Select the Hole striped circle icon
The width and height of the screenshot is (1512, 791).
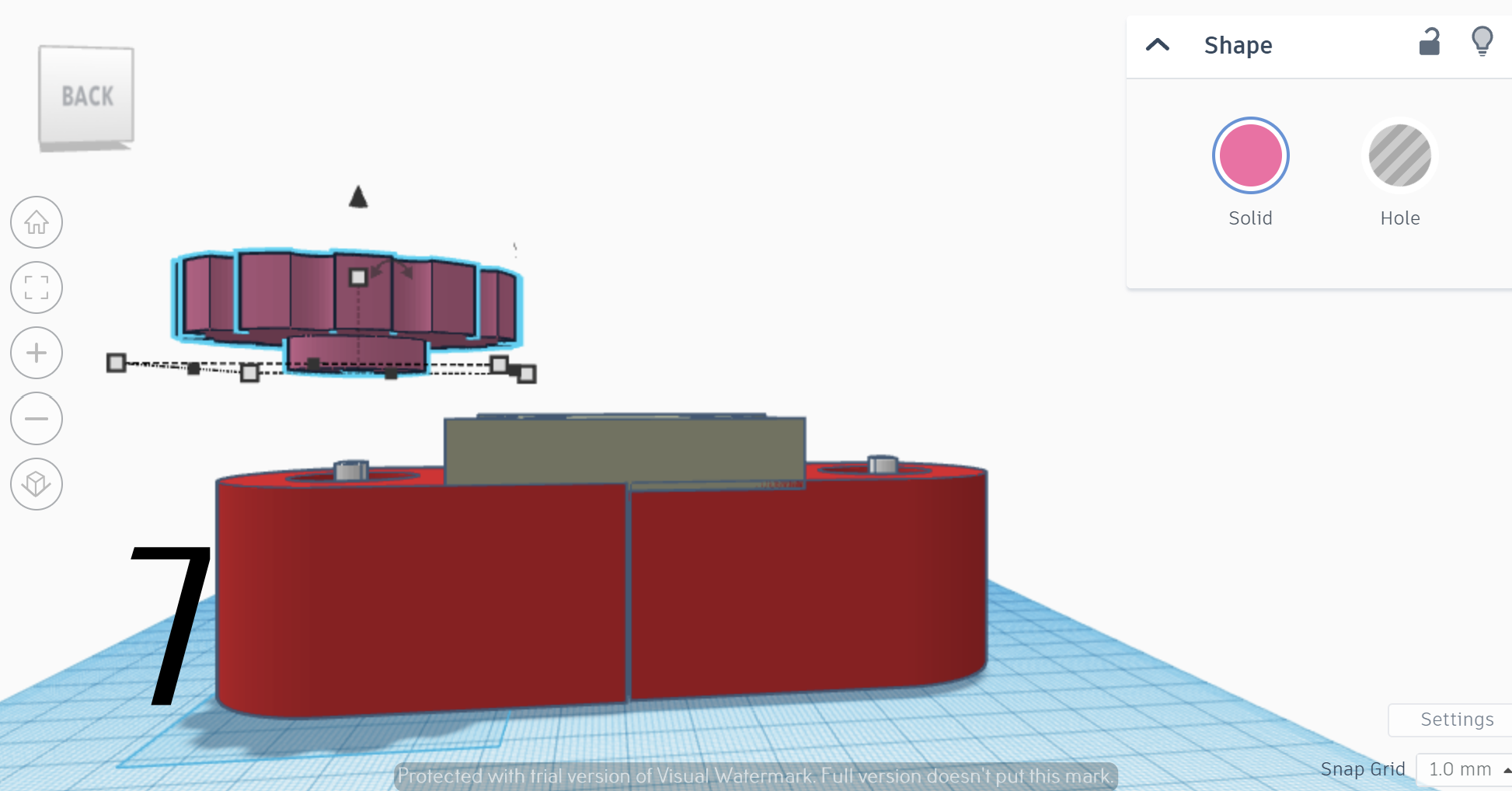coord(1399,155)
